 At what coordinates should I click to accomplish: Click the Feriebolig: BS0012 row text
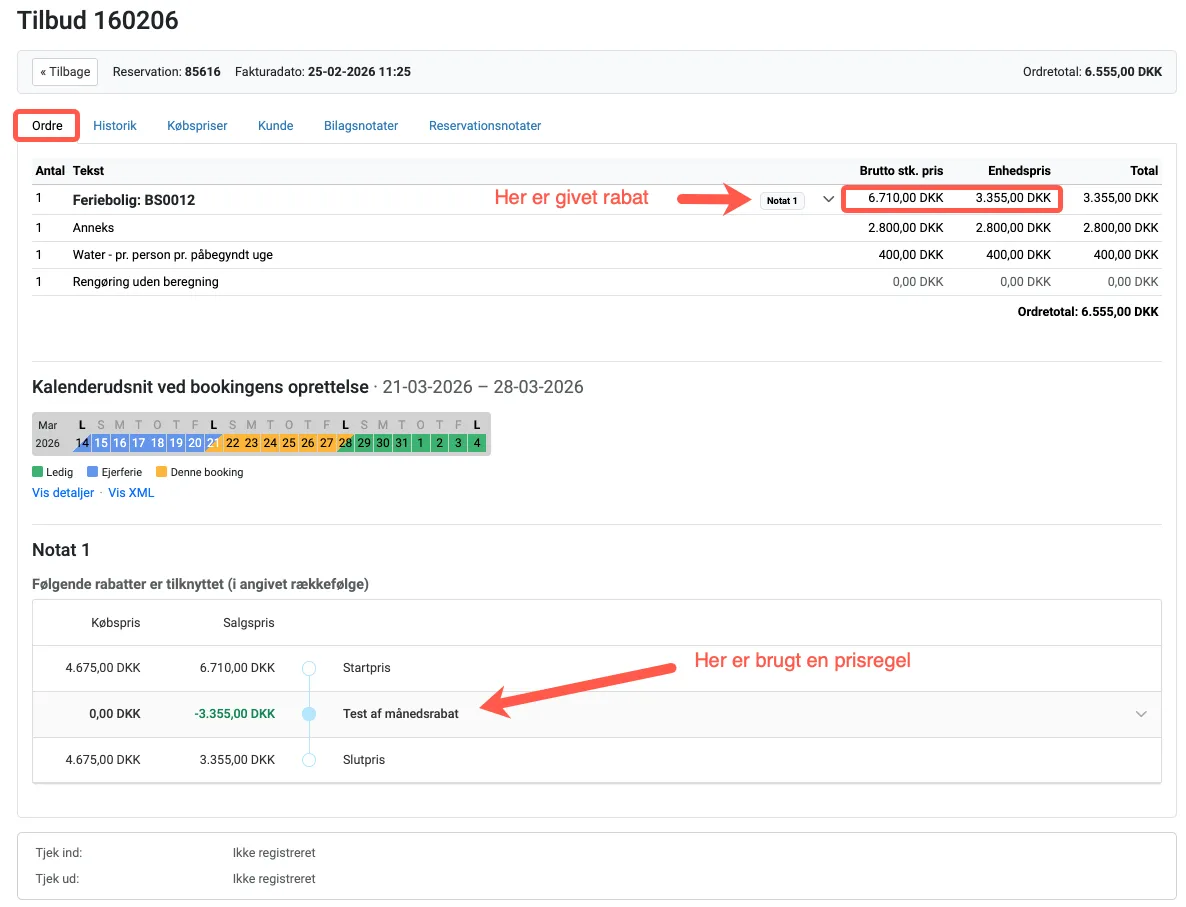(x=134, y=200)
